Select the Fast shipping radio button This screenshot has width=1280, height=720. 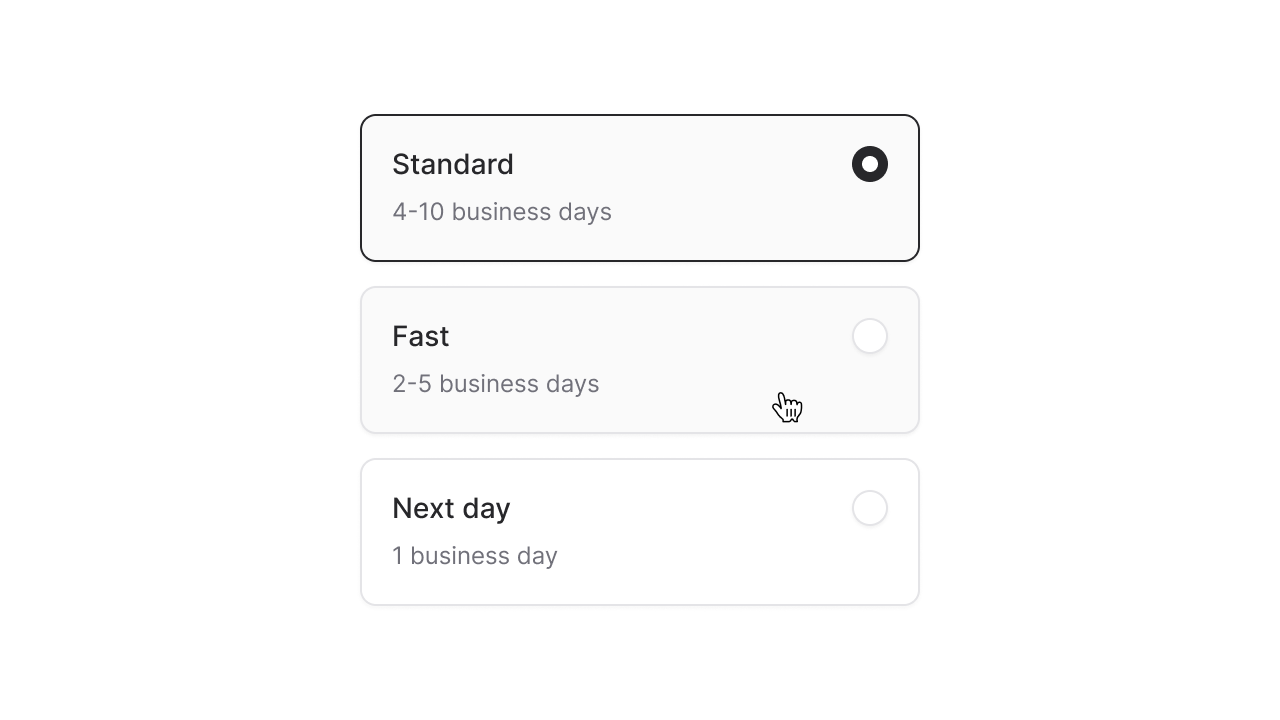870,336
